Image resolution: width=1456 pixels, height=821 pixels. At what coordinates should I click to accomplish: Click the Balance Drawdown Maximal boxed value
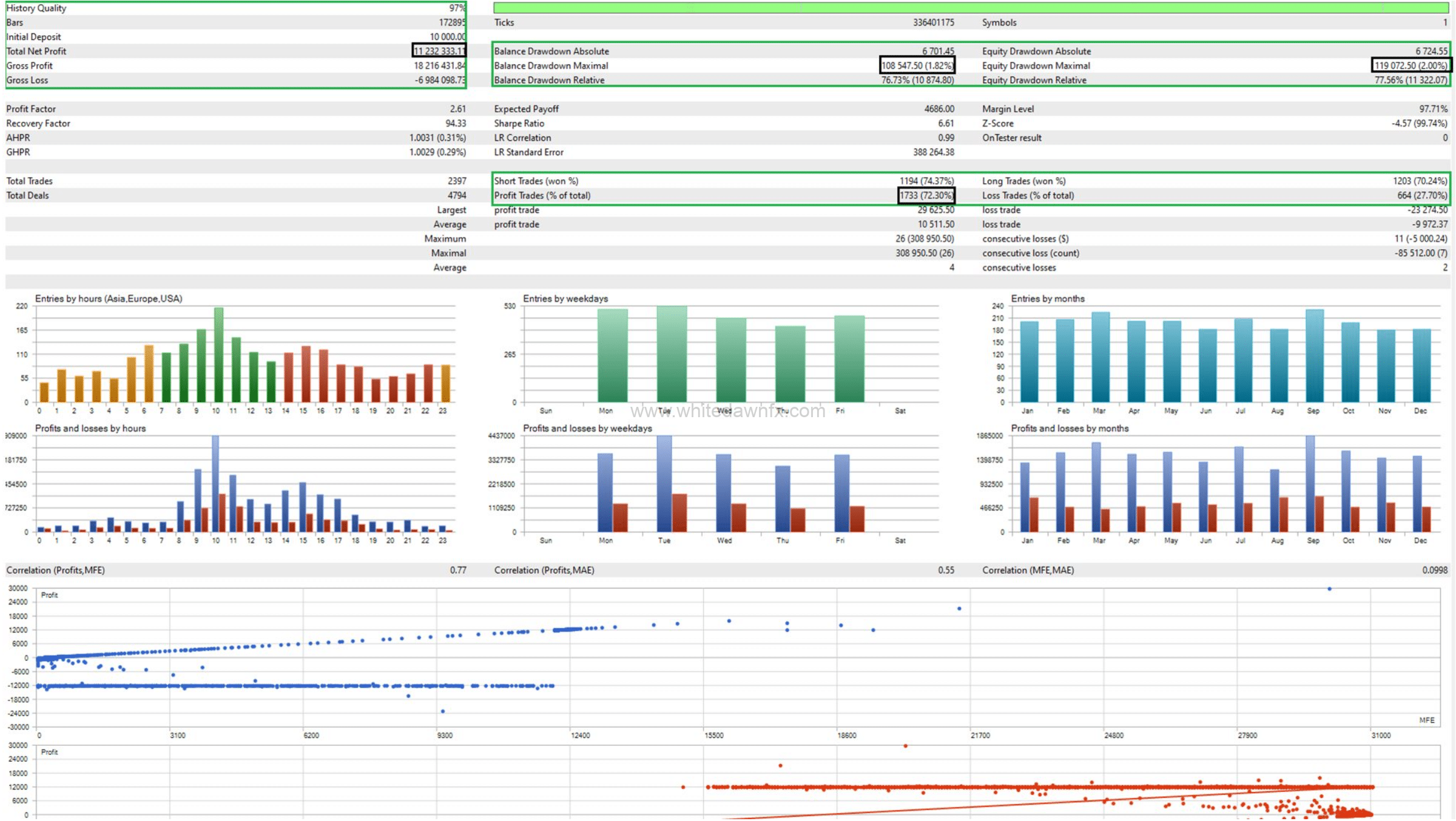(x=917, y=65)
